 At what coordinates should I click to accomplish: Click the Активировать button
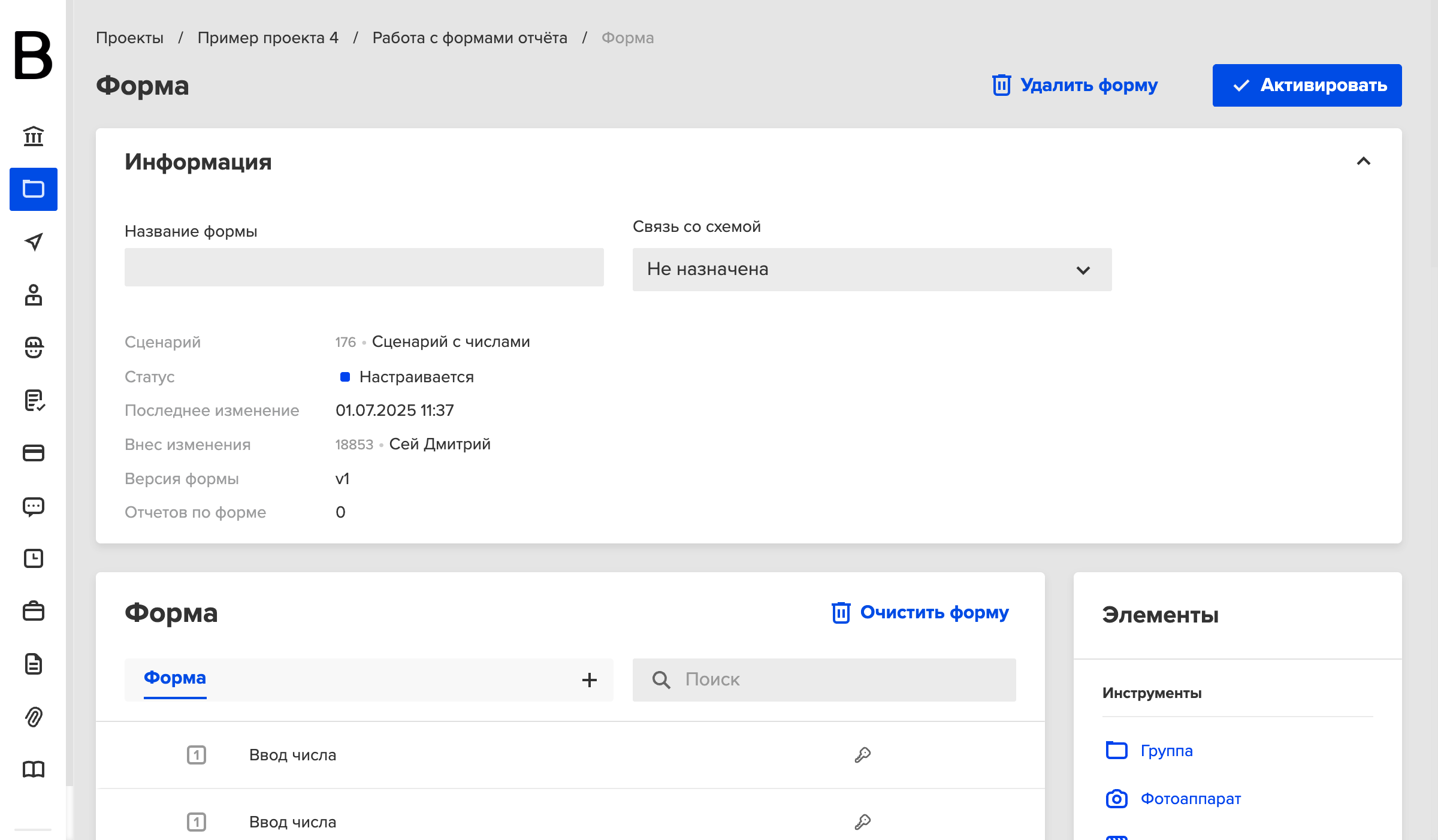[x=1307, y=85]
